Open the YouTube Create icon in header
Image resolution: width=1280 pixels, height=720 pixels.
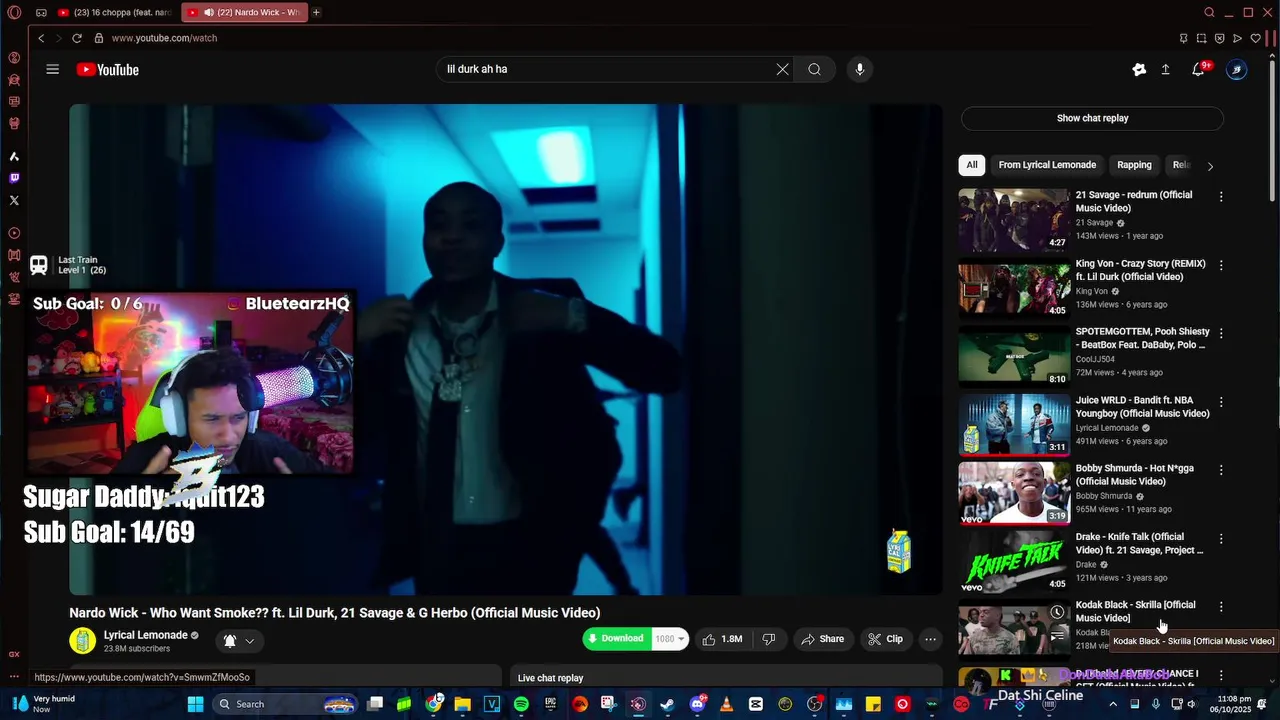(1138, 69)
